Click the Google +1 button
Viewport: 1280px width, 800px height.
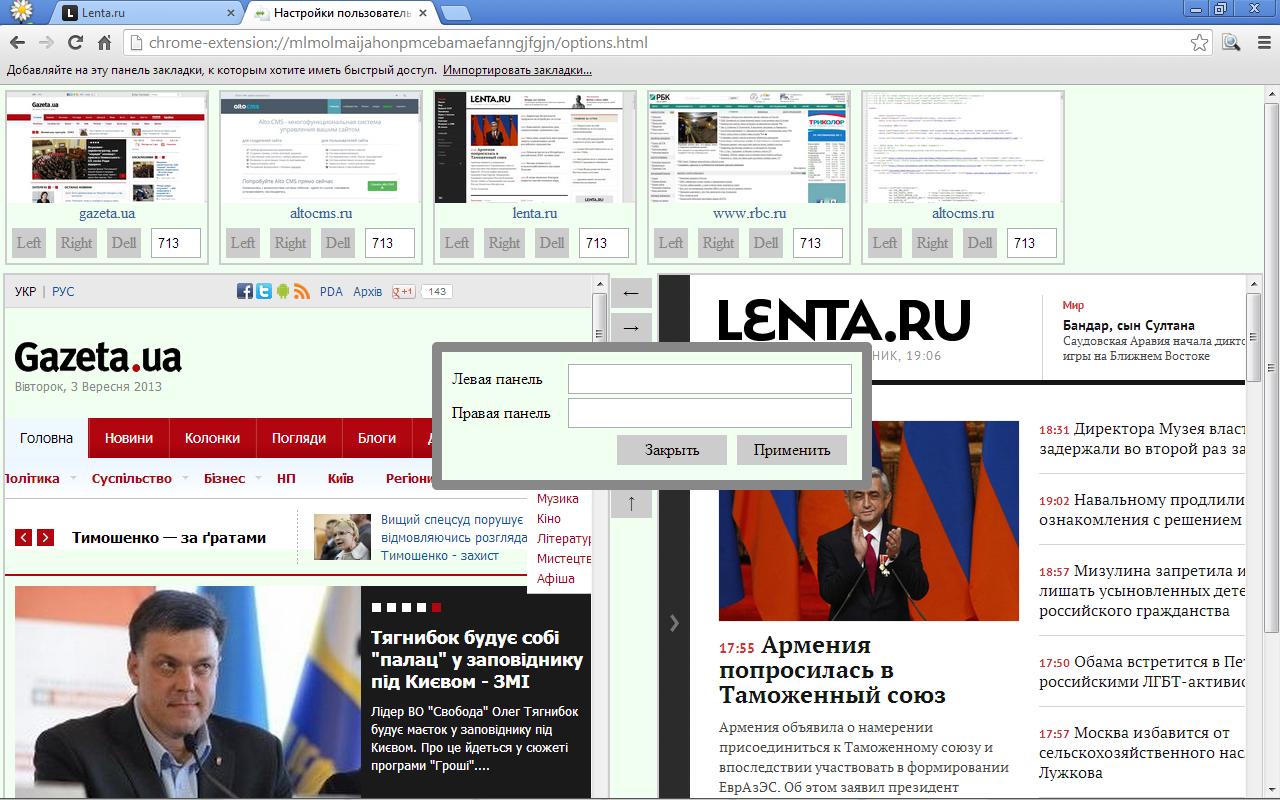[x=404, y=291]
